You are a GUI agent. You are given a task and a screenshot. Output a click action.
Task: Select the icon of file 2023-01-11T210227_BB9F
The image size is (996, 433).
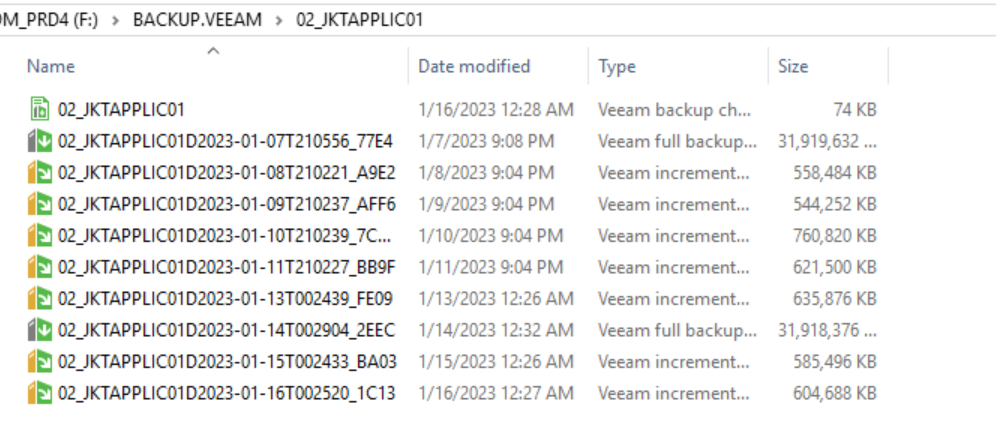(x=39, y=267)
